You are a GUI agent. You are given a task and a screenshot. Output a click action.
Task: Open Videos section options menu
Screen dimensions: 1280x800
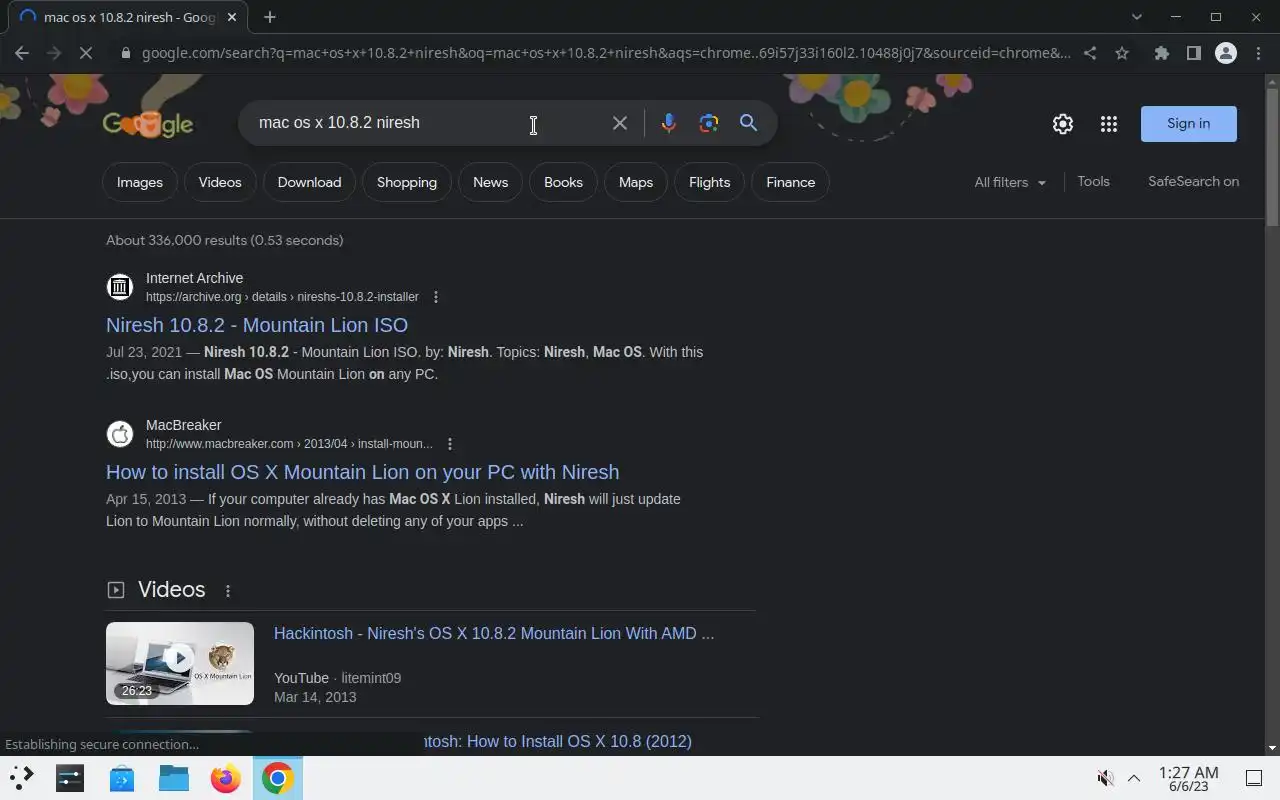(228, 591)
